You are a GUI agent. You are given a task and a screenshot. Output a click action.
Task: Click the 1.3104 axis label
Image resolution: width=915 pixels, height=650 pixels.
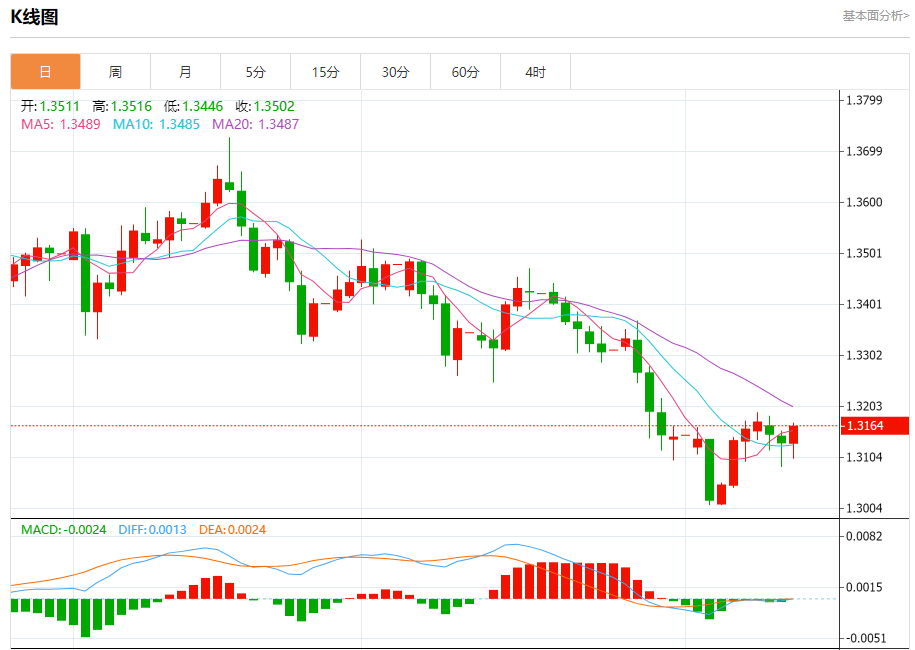pyautogui.click(x=864, y=457)
